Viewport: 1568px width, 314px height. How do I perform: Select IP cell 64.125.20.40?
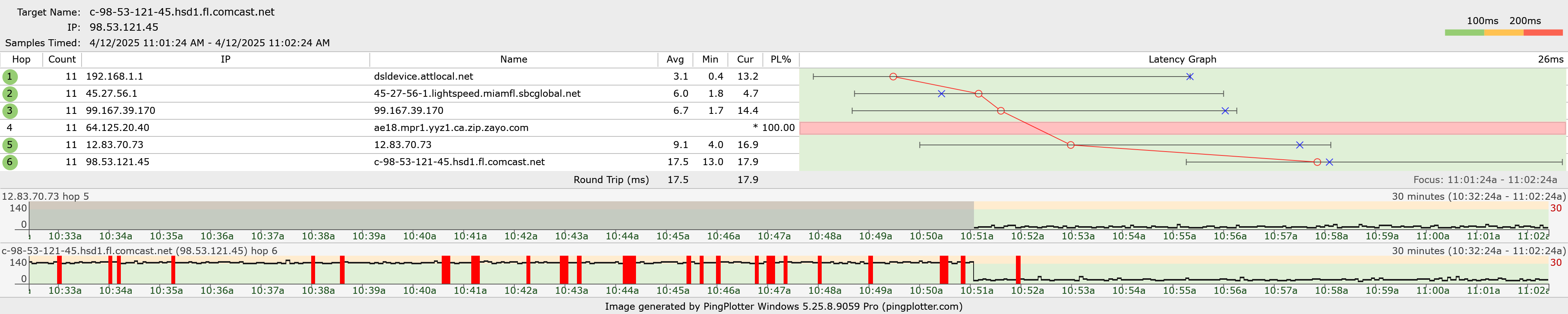(117, 128)
